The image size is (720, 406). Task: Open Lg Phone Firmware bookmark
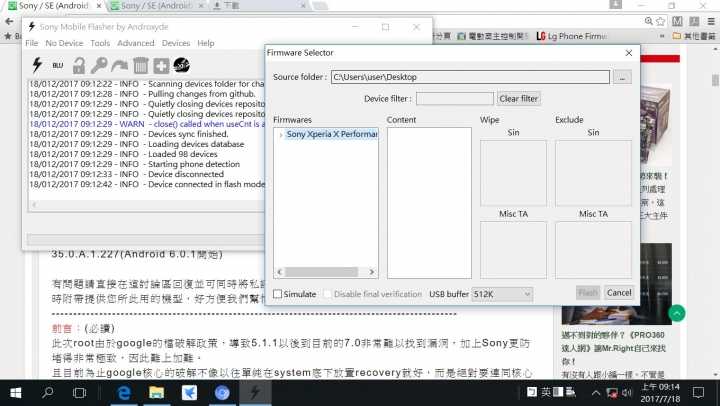tap(572, 36)
